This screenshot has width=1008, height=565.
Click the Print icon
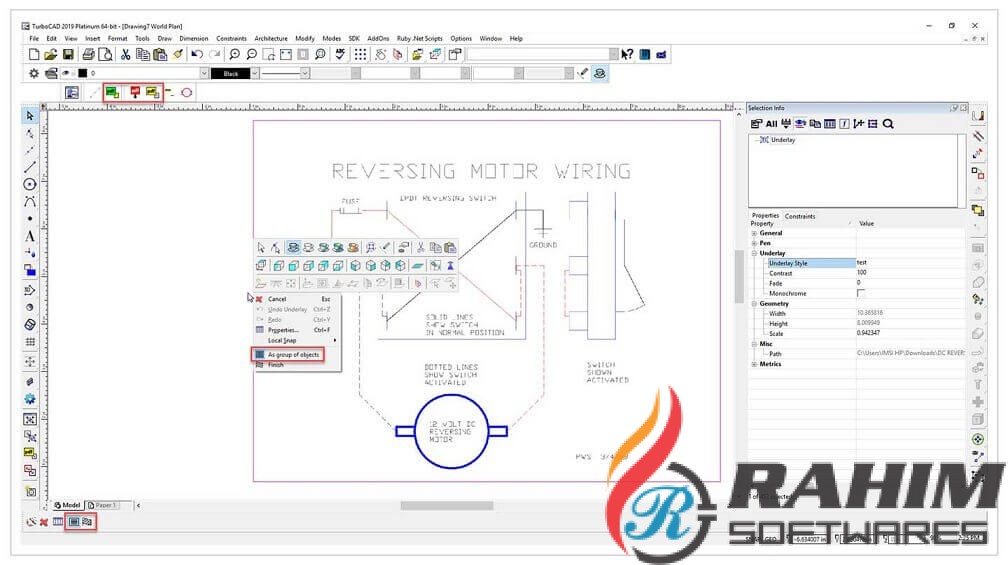point(89,55)
